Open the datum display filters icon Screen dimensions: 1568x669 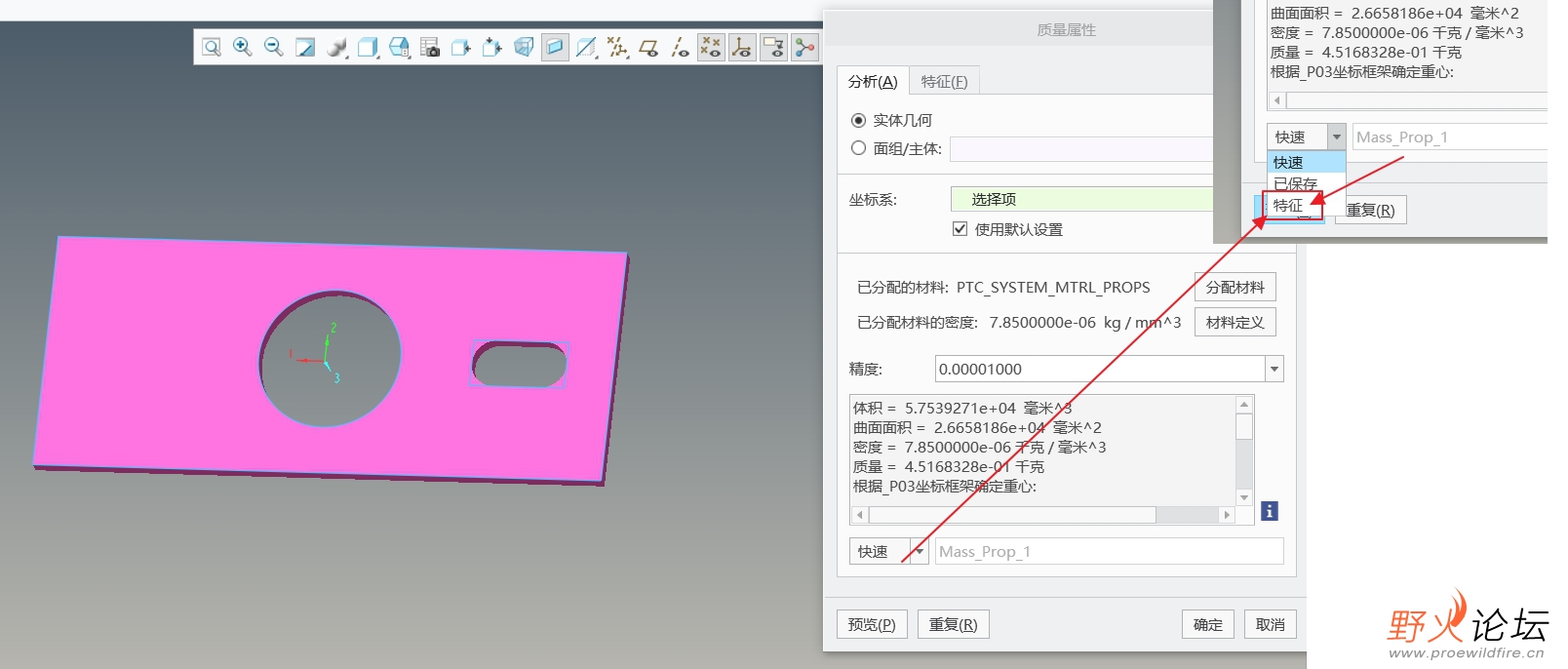[x=617, y=47]
